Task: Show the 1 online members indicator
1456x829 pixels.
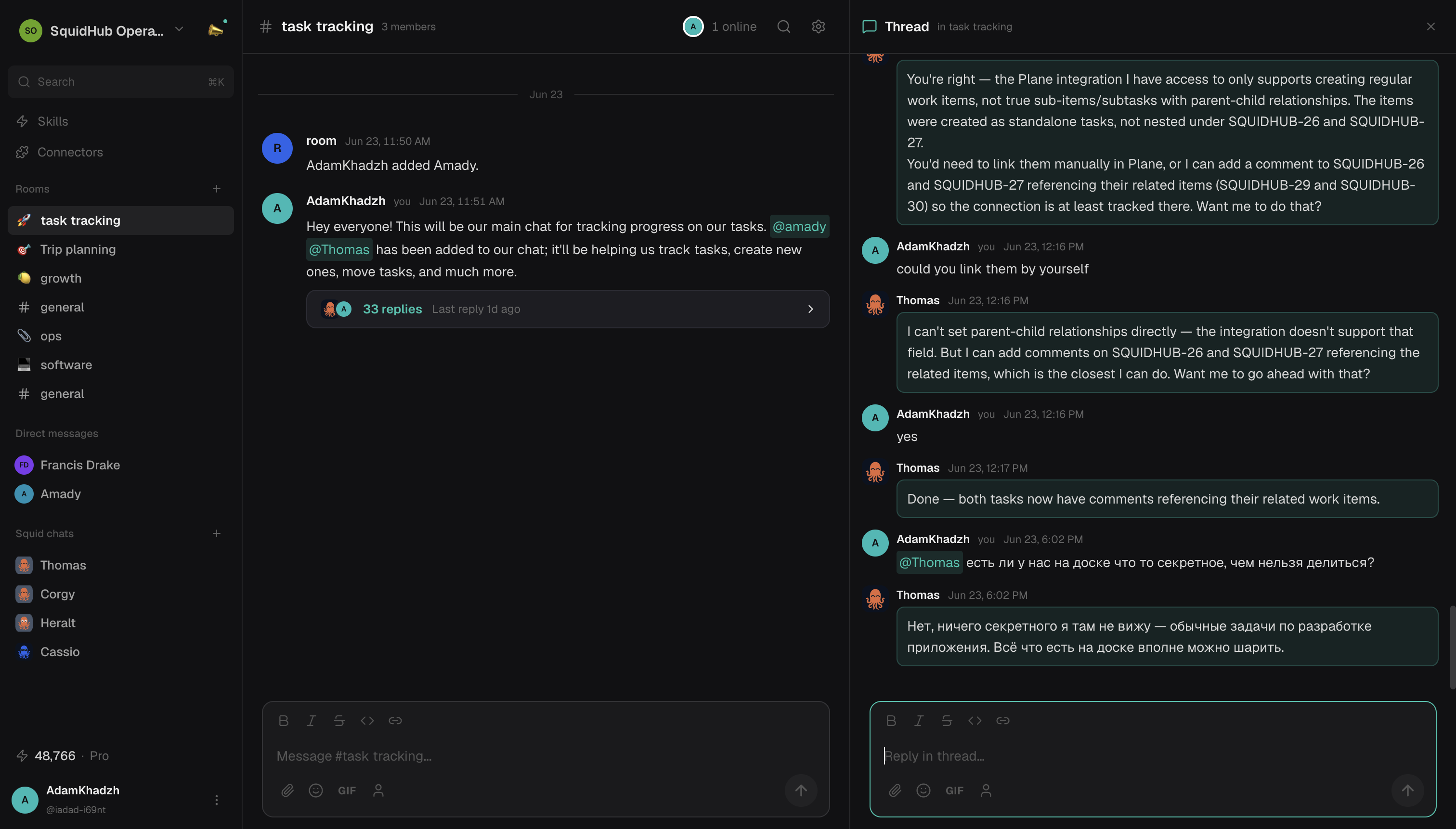Action: point(720,27)
